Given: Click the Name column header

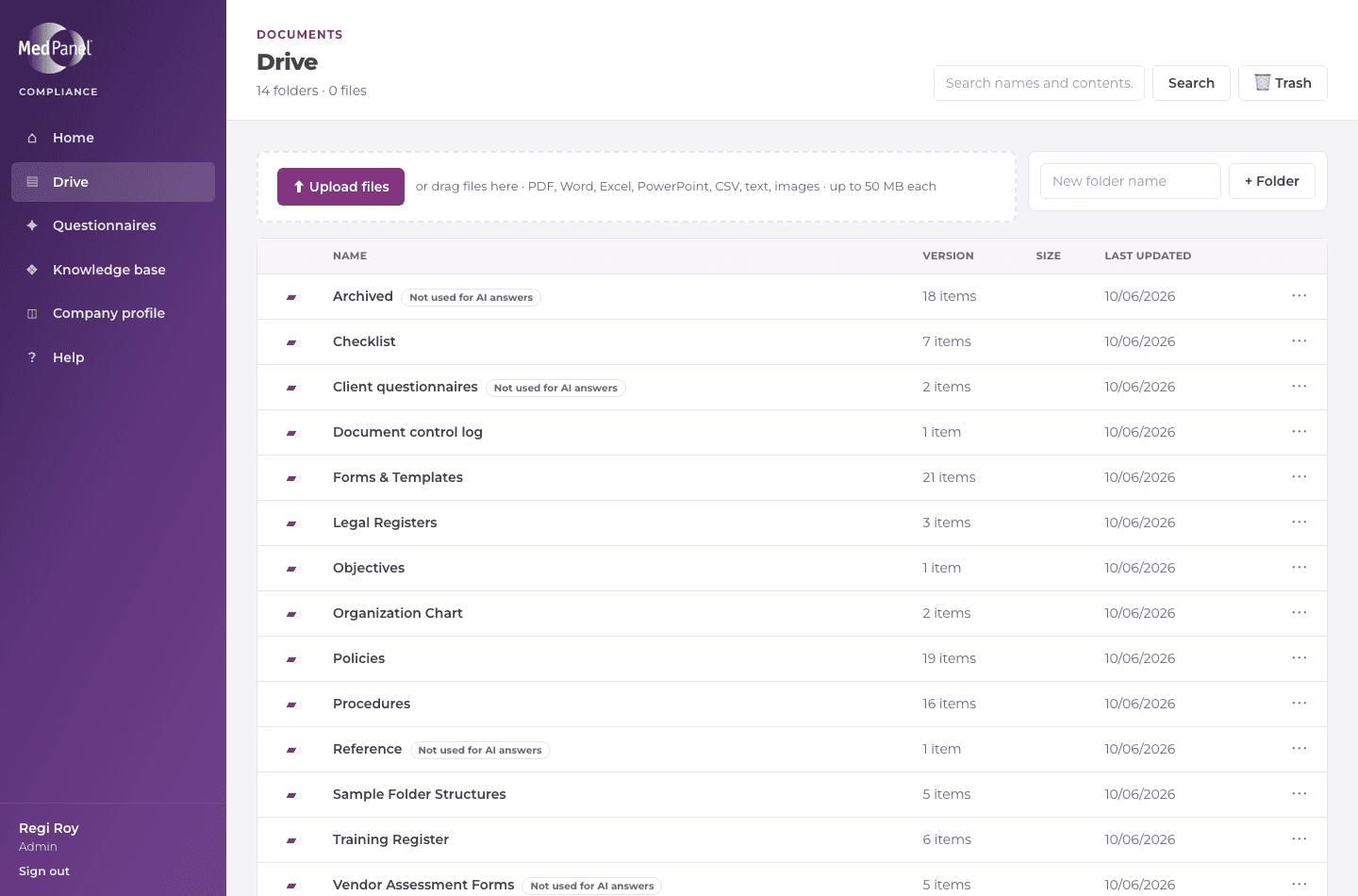Looking at the screenshot, I should [350, 256].
